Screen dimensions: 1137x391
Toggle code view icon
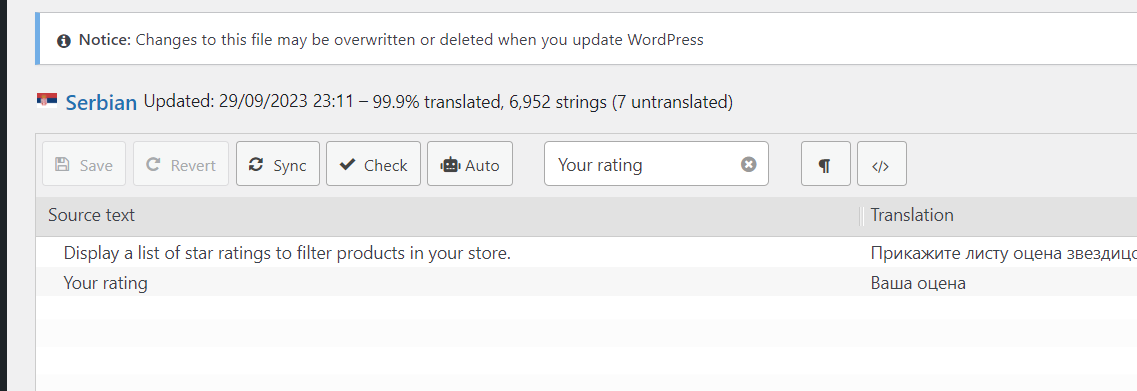coord(881,164)
